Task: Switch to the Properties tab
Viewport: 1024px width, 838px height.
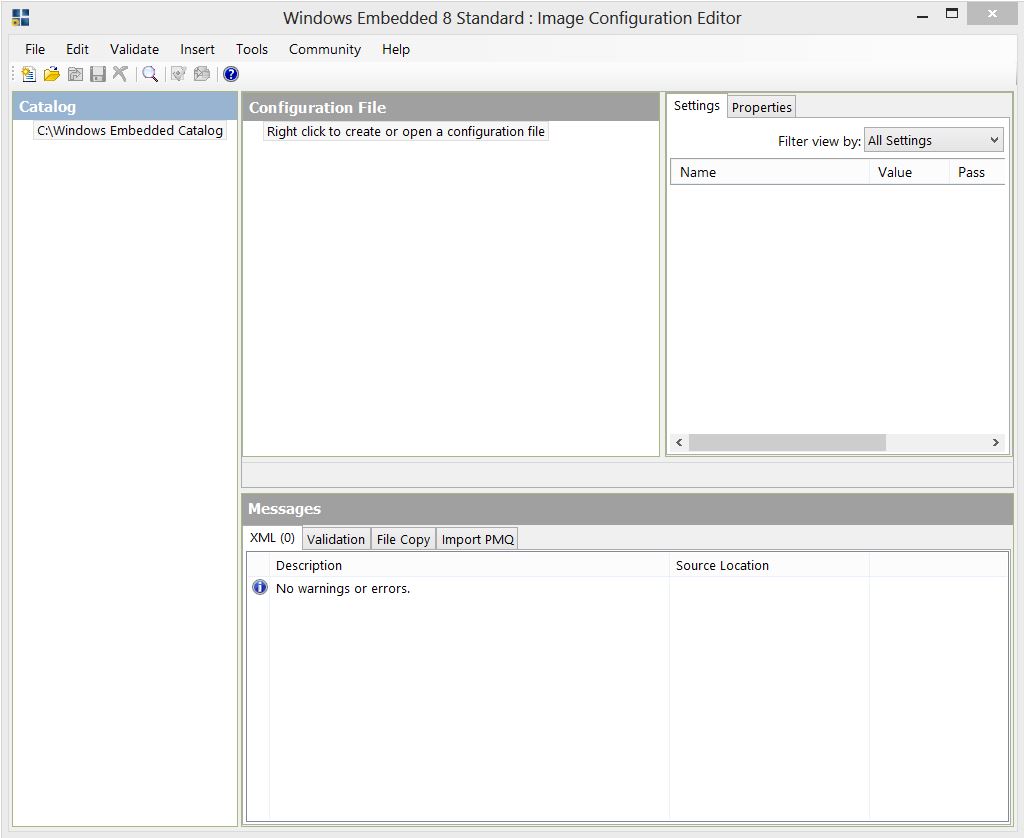Action: click(761, 107)
